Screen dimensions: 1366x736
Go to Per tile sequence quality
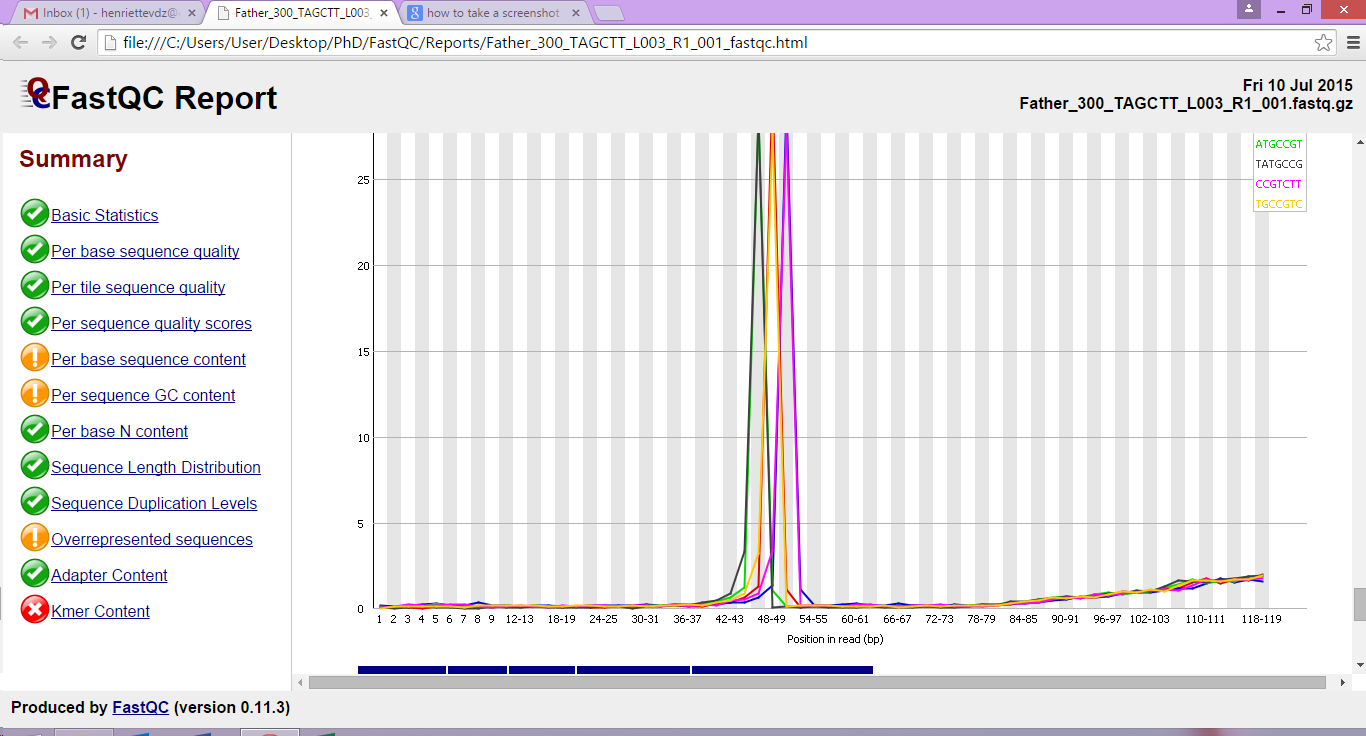[x=138, y=287]
